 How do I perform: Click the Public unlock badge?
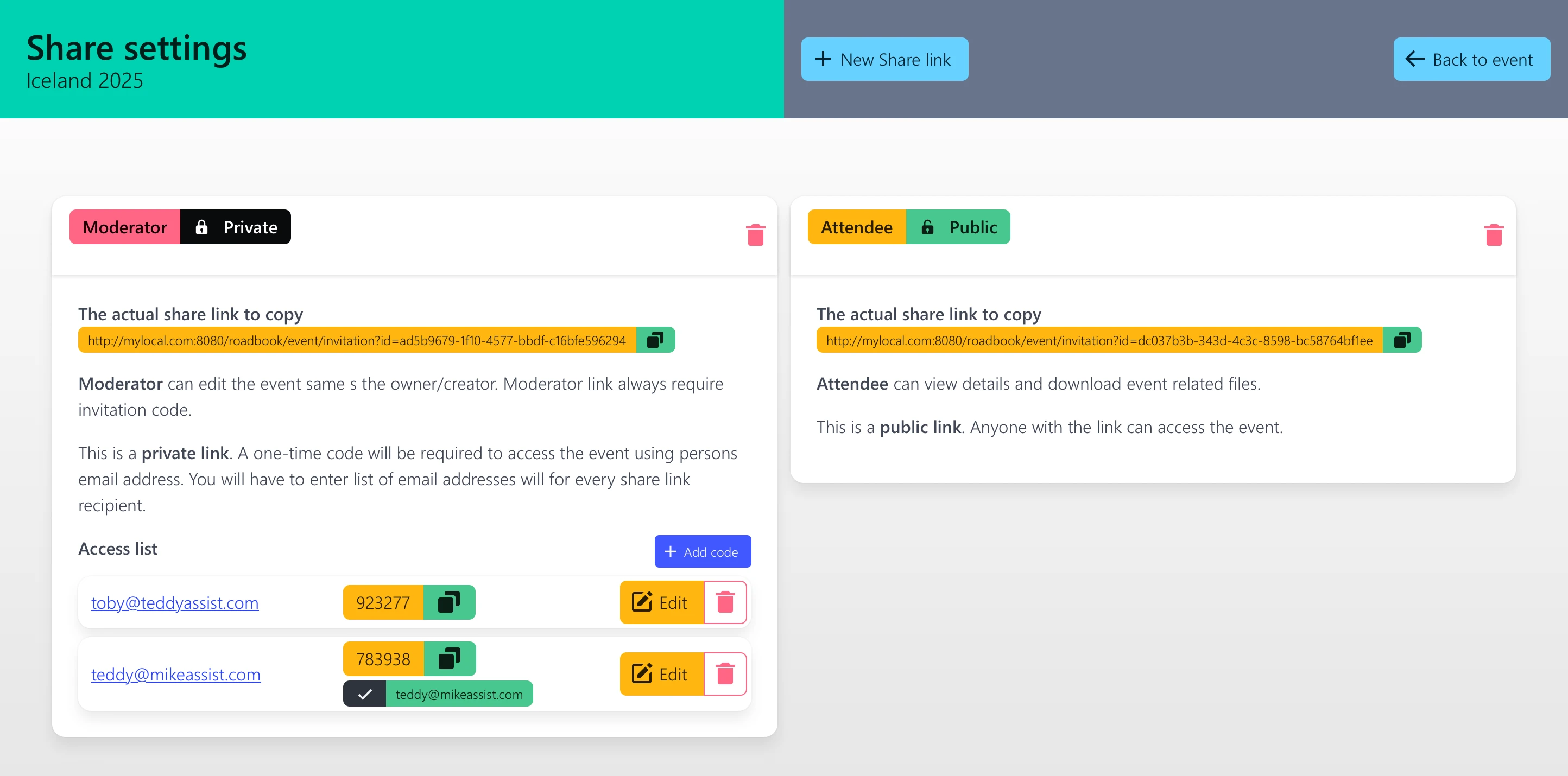click(x=958, y=227)
